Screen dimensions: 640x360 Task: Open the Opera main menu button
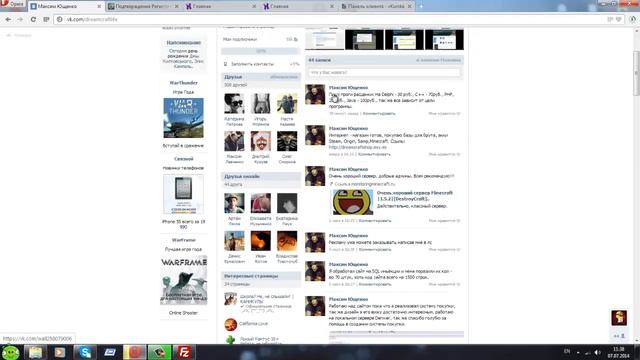tap(12, 4)
